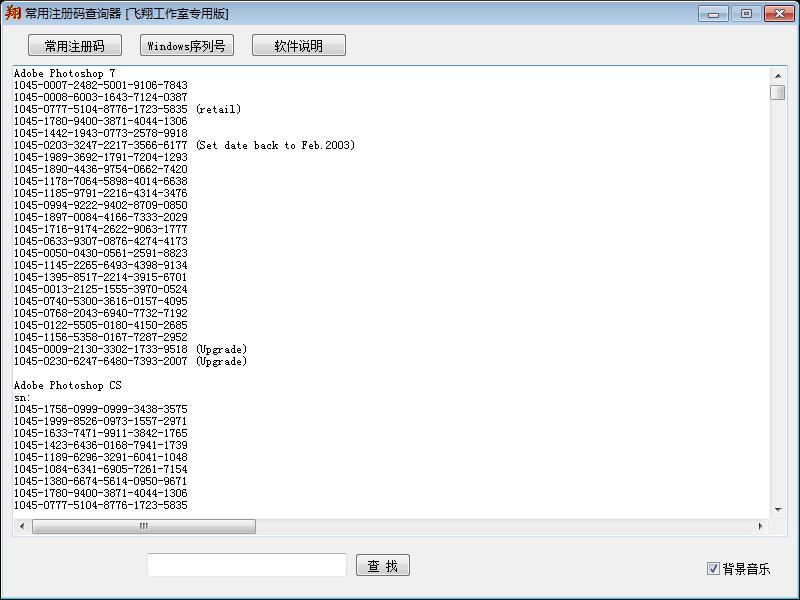The image size is (800, 600).
Task: Show the 软件说明 information
Action: pyautogui.click(x=298, y=46)
